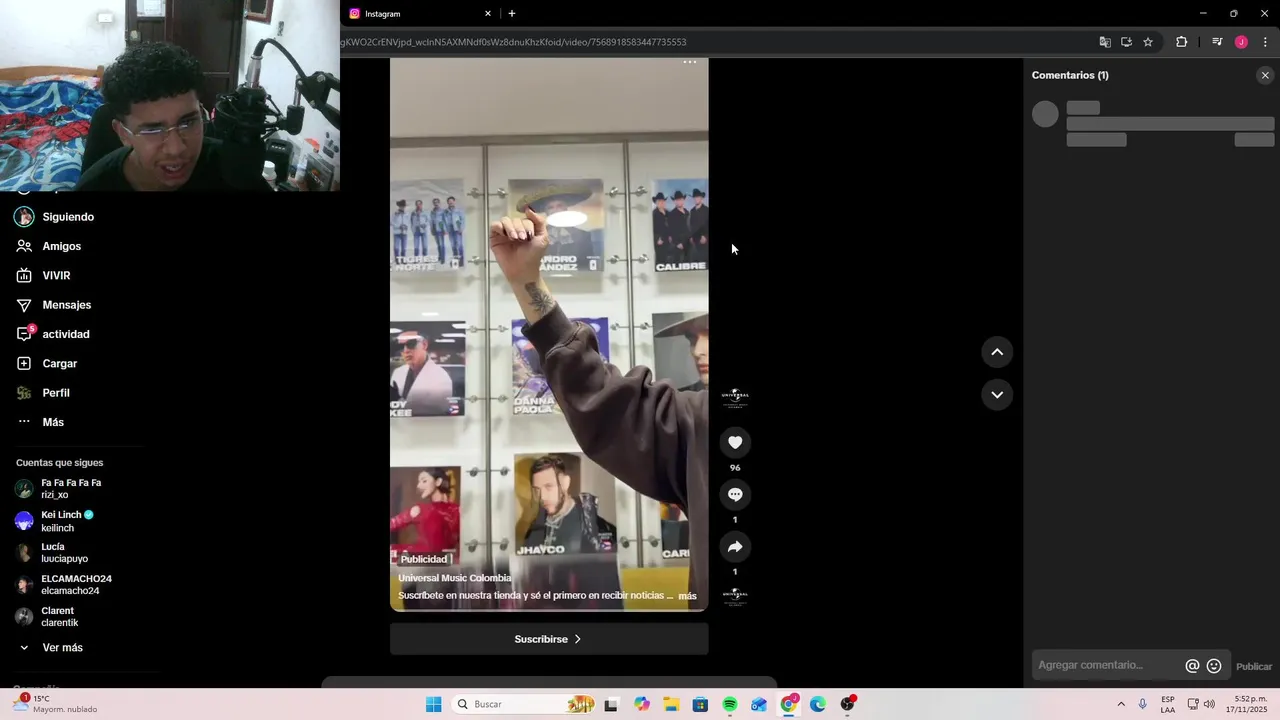1280x720 pixels.
Task: Open the Chrome profile avatar J
Action: (1241, 42)
